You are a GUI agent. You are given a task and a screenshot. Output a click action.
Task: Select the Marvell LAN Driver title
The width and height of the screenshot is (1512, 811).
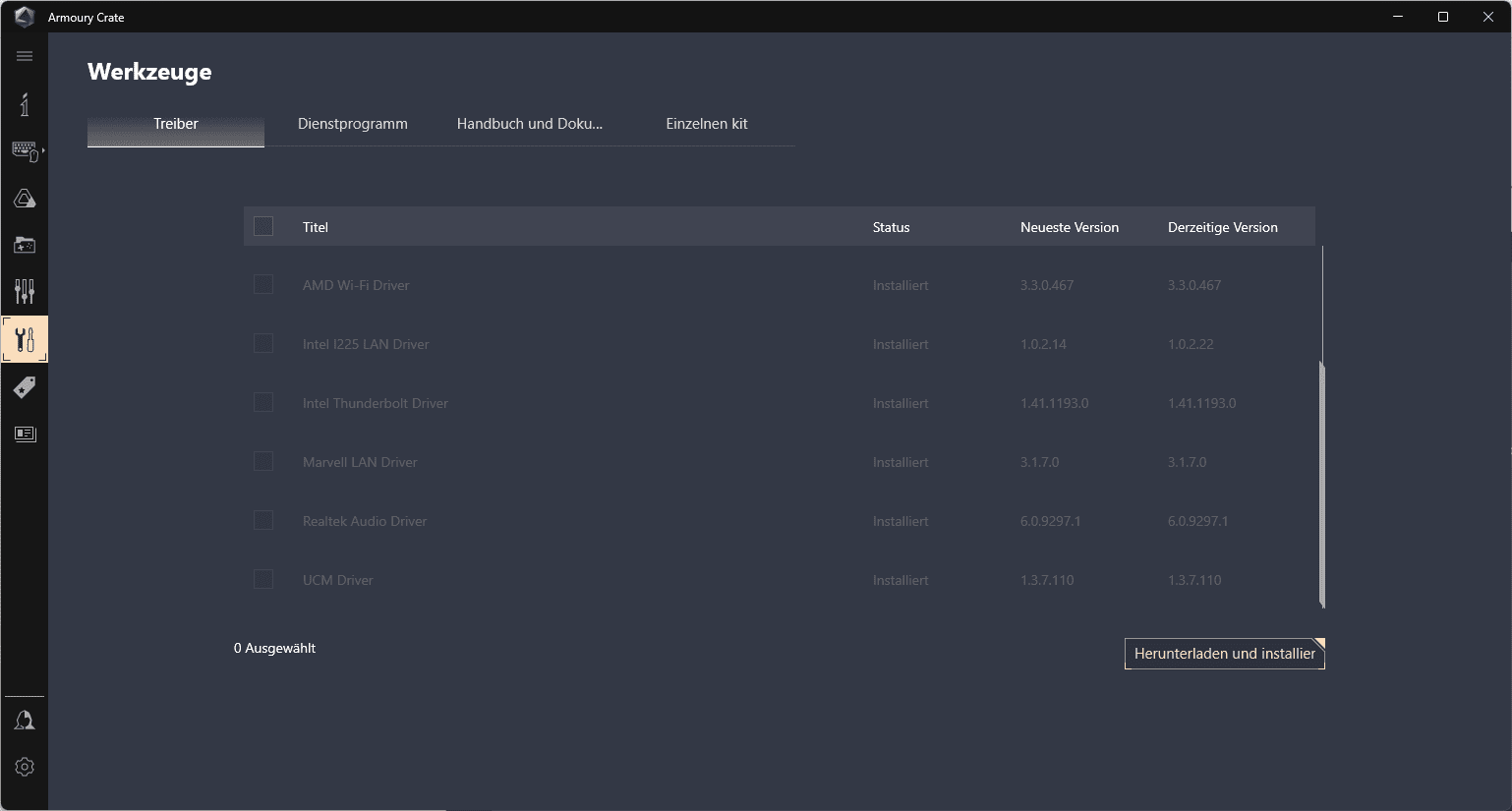pyautogui.click(x=360, y=462)
